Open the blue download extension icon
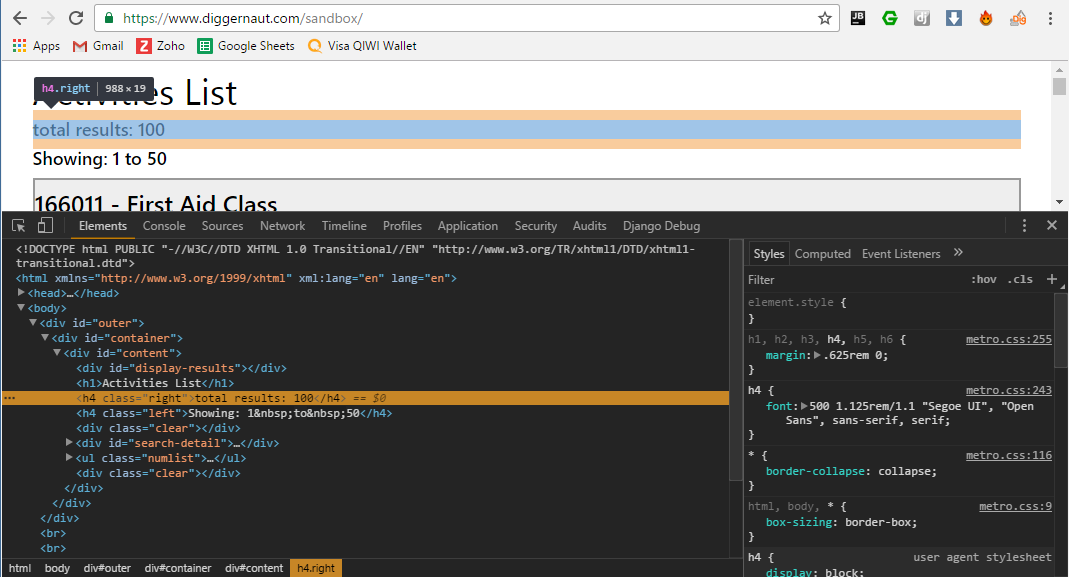This screenshot has width=1069, height=577. point(954,18)
